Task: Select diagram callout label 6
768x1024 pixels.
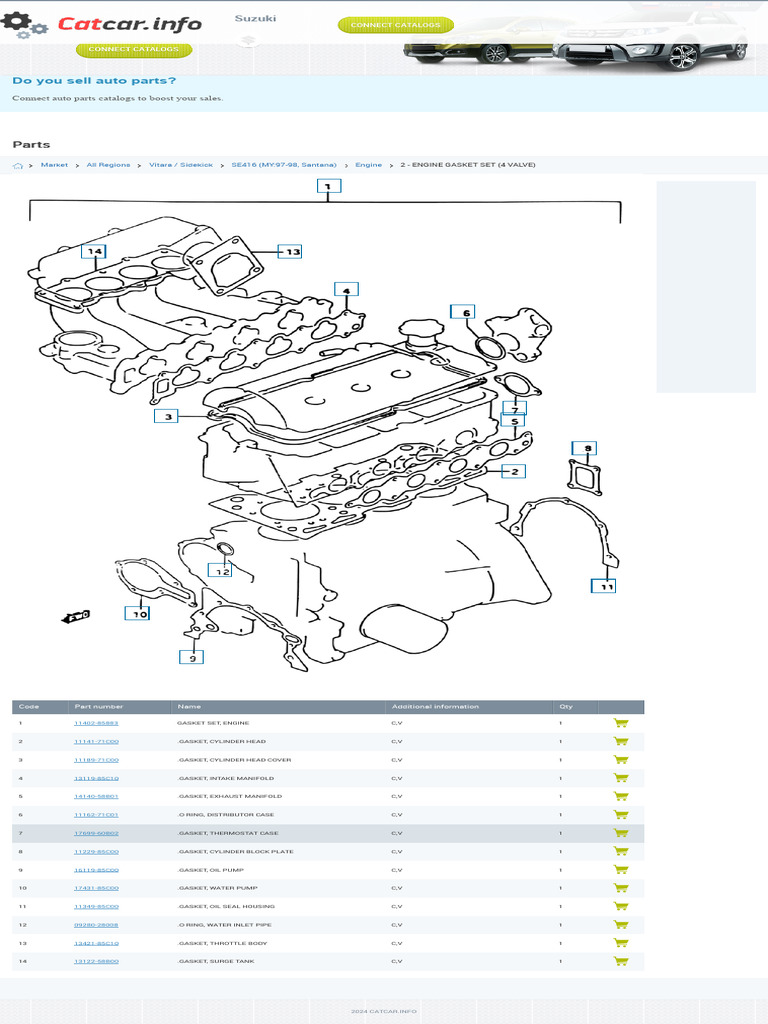Action: click(462, 312)
